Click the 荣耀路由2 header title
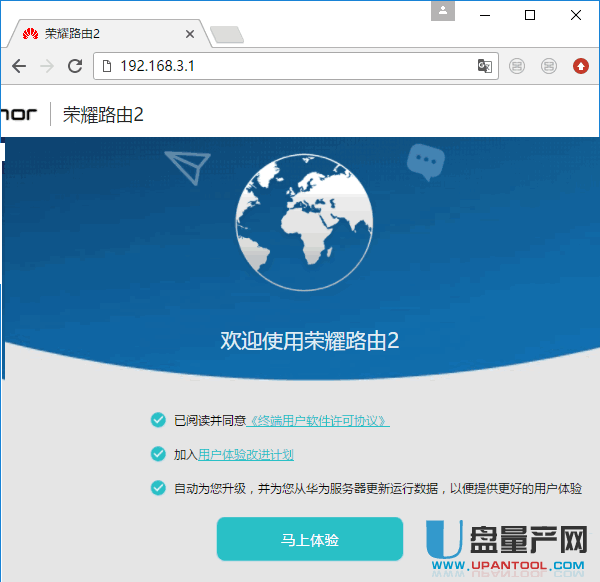Image resolution: width=600 pixels, height=582 pixels. [103, 114]
